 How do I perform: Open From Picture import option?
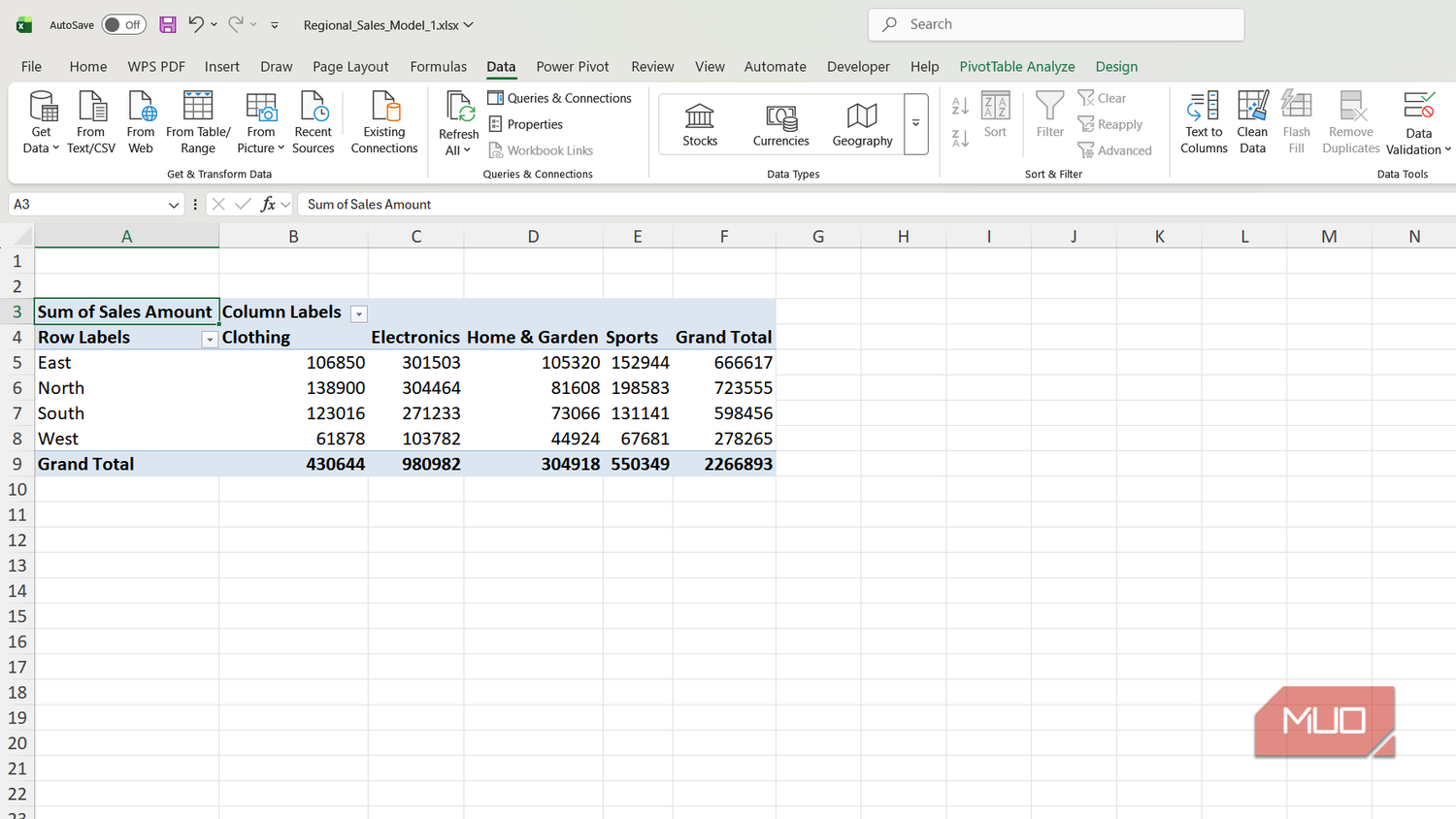click(261, 122)
